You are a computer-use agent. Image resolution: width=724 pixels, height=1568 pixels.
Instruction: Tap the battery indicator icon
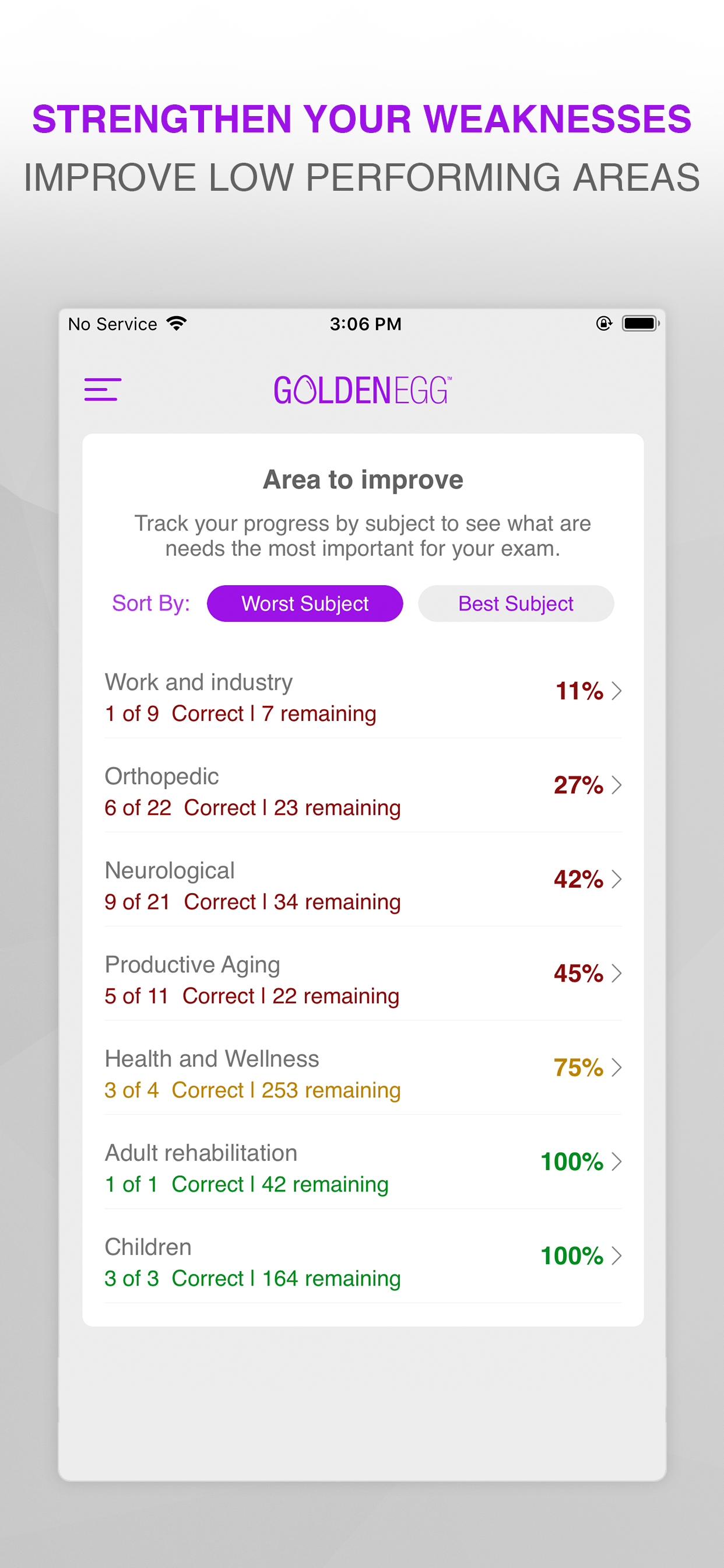point(641,323)
